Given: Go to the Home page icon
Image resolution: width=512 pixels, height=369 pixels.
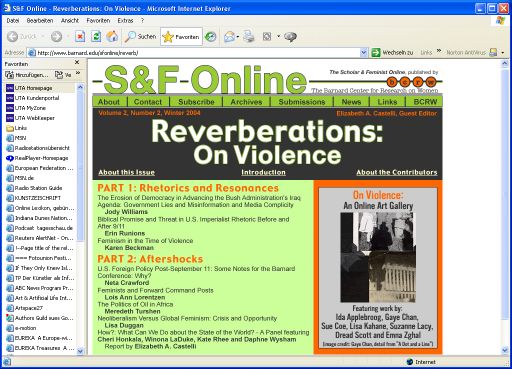Looking at the screenshot, I should pyautogui.click(x=112, y=36).
